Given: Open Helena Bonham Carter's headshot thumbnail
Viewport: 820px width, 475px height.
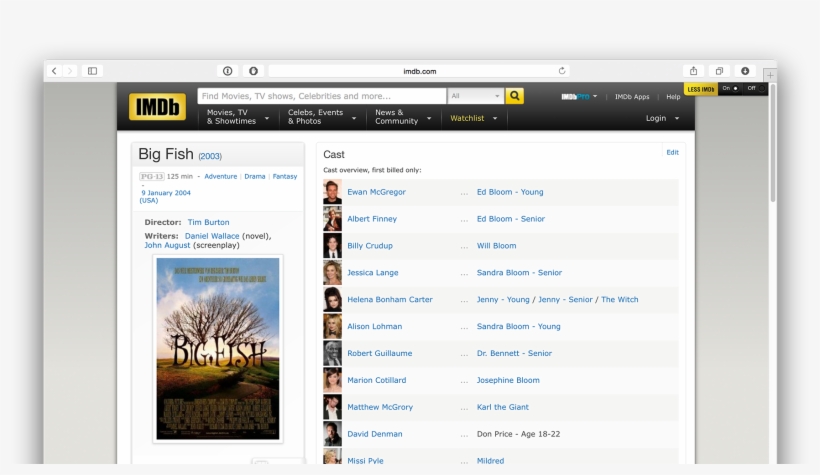Looking at the screenshot, I should pyautogui.click(x=332, y=299).
